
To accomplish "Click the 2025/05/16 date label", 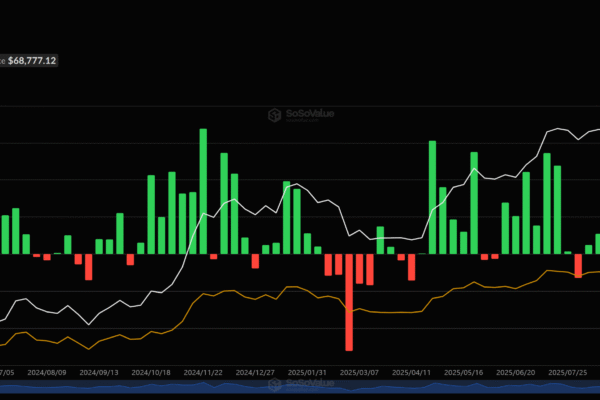I will click(x=465, y=371).
